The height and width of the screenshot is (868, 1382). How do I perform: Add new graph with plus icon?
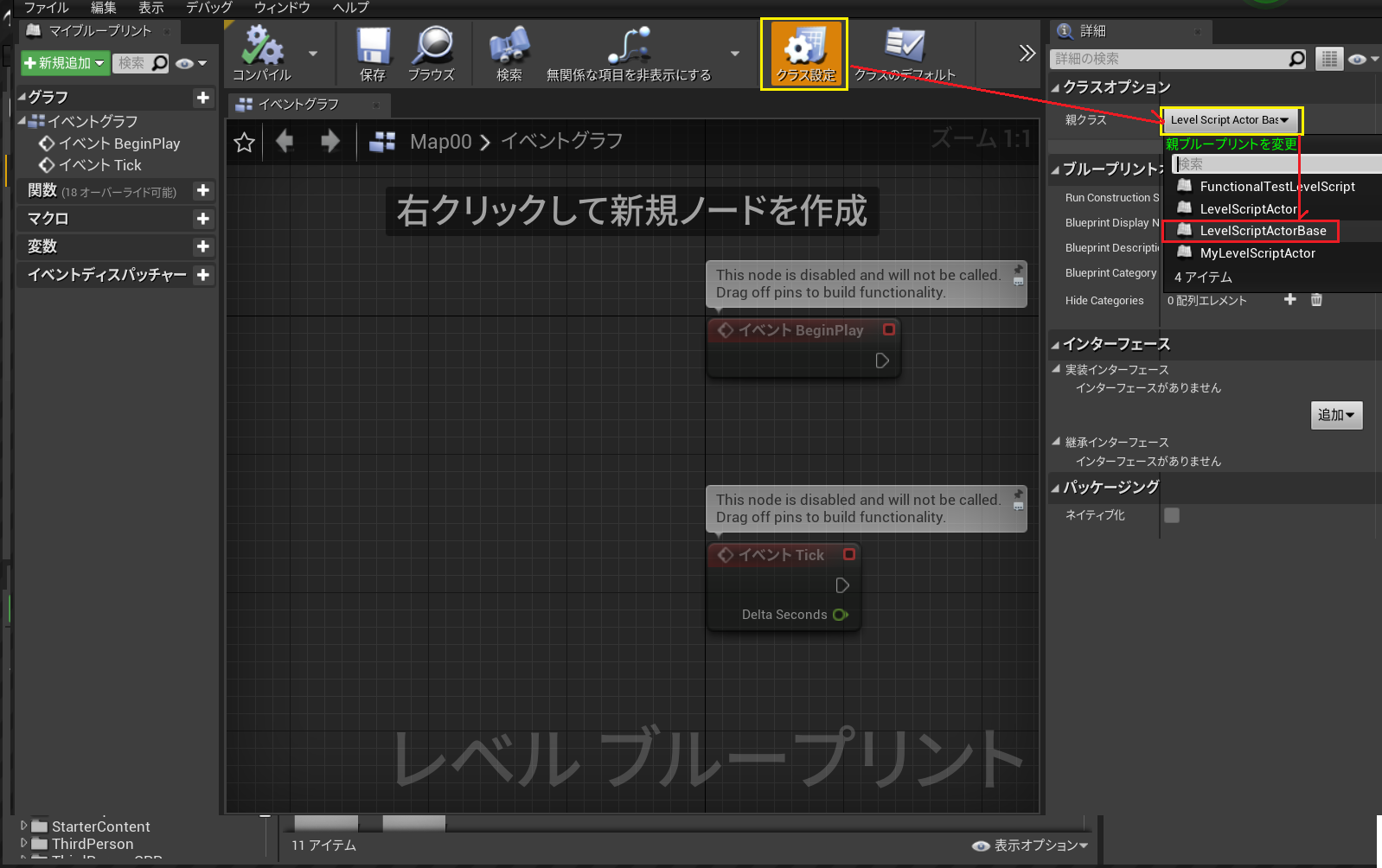(203, 98)
